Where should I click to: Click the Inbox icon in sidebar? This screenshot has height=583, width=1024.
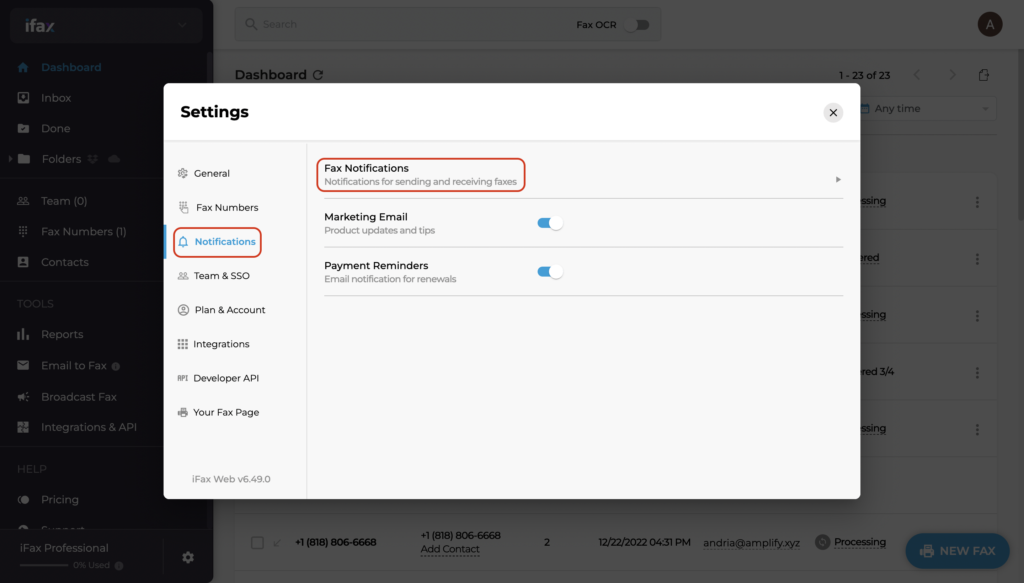24,98
